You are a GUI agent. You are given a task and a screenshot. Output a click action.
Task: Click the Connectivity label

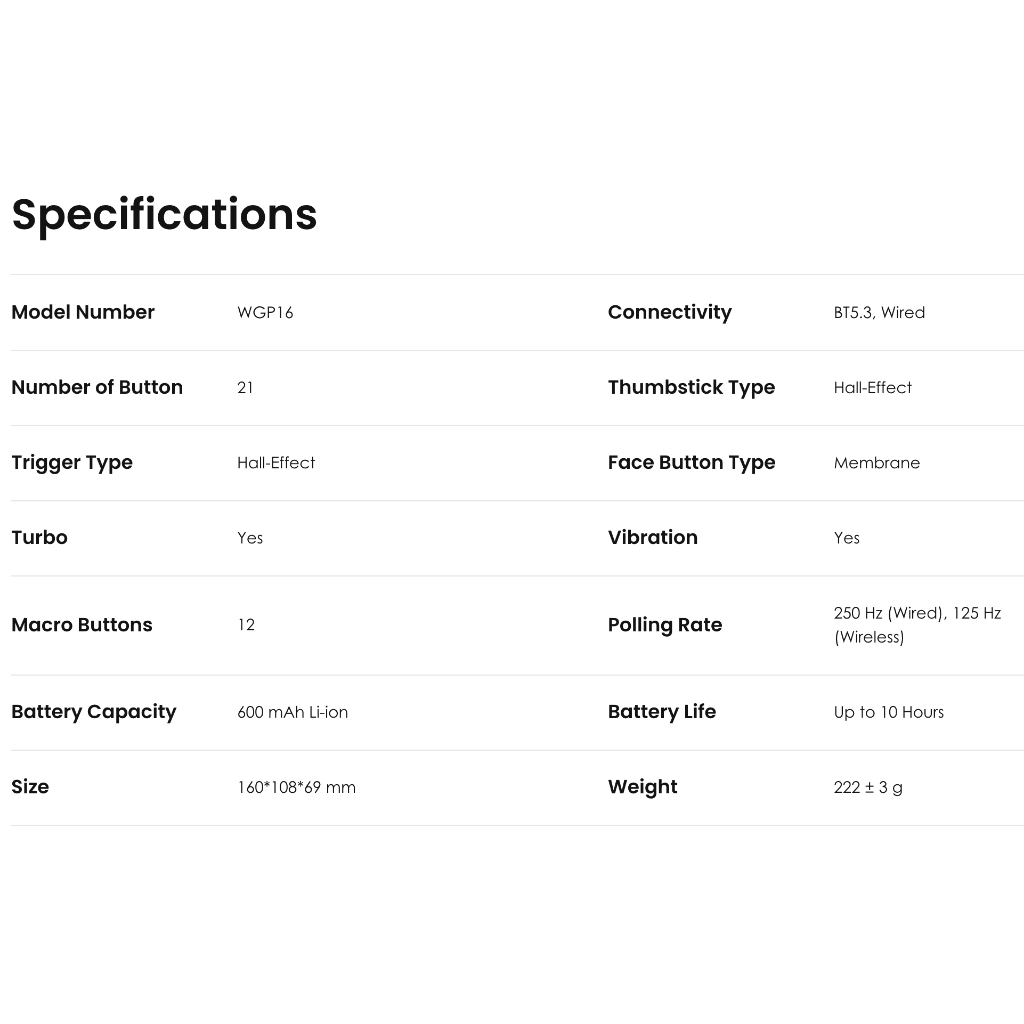[670, 312]
